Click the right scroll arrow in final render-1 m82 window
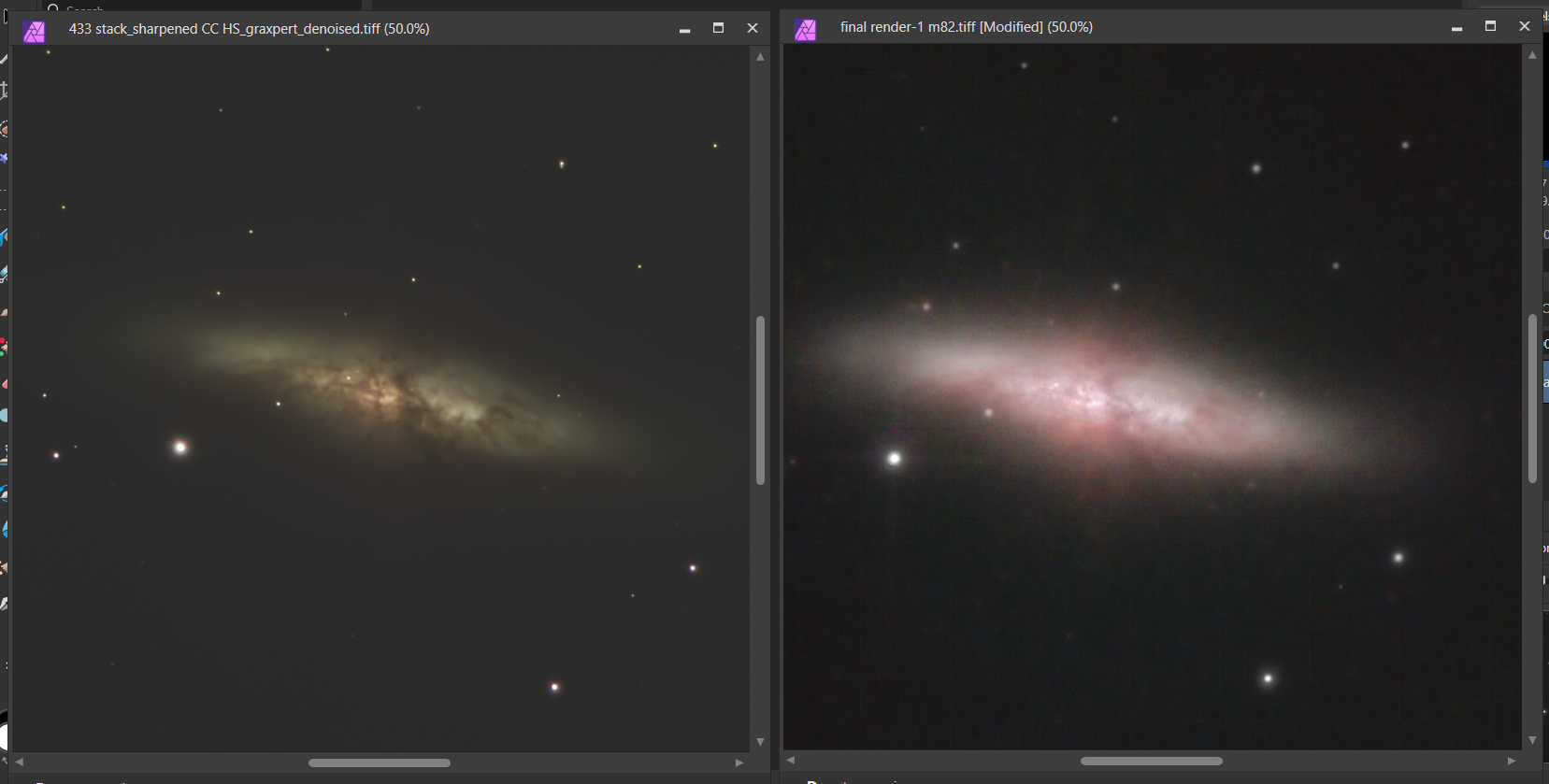Image resolution: width=1549 pixels, height=784 pixels. (x=1512, y=761)
